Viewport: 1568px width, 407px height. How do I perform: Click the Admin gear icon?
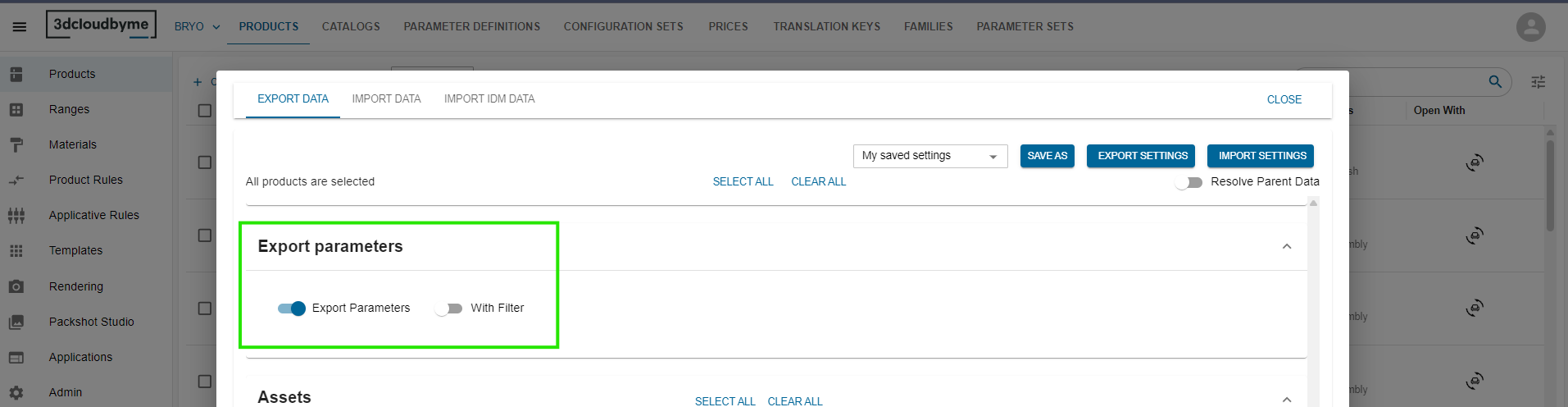tap(16, 392)
